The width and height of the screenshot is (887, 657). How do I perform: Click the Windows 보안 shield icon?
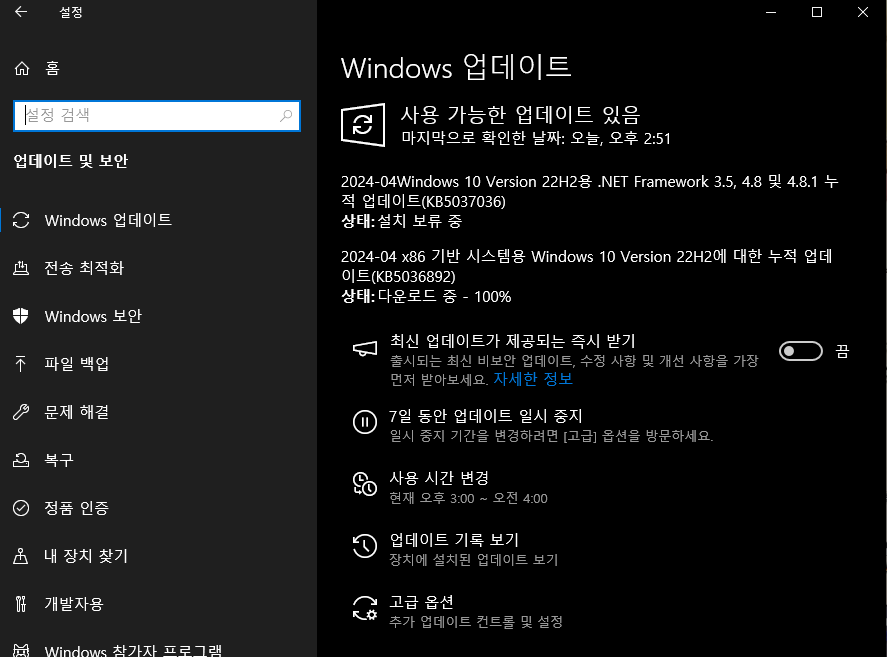coord(21,316)
